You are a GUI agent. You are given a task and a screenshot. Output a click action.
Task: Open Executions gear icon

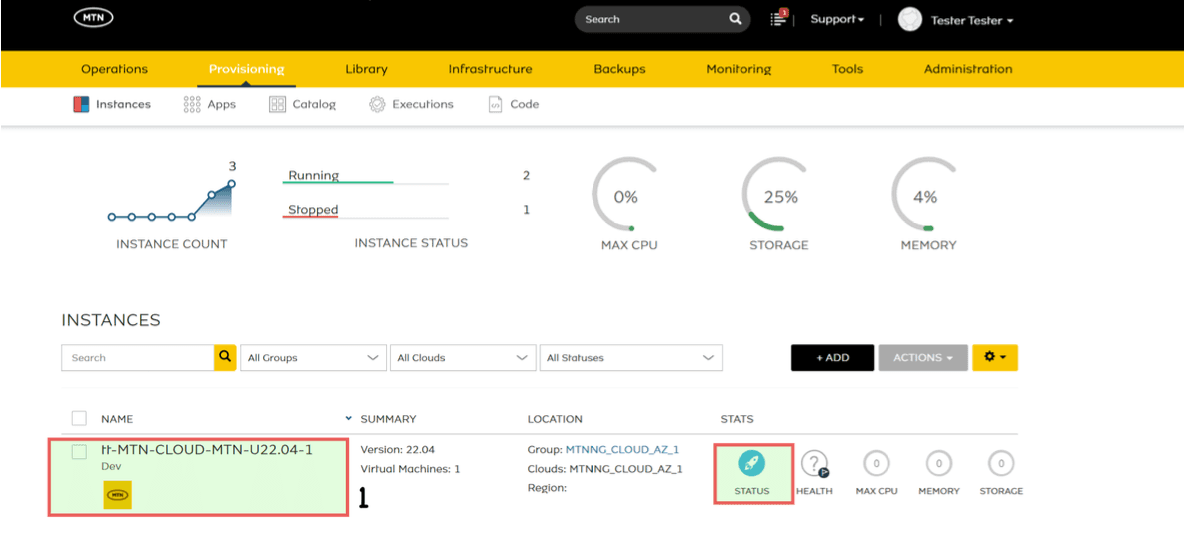pos(377,104)
